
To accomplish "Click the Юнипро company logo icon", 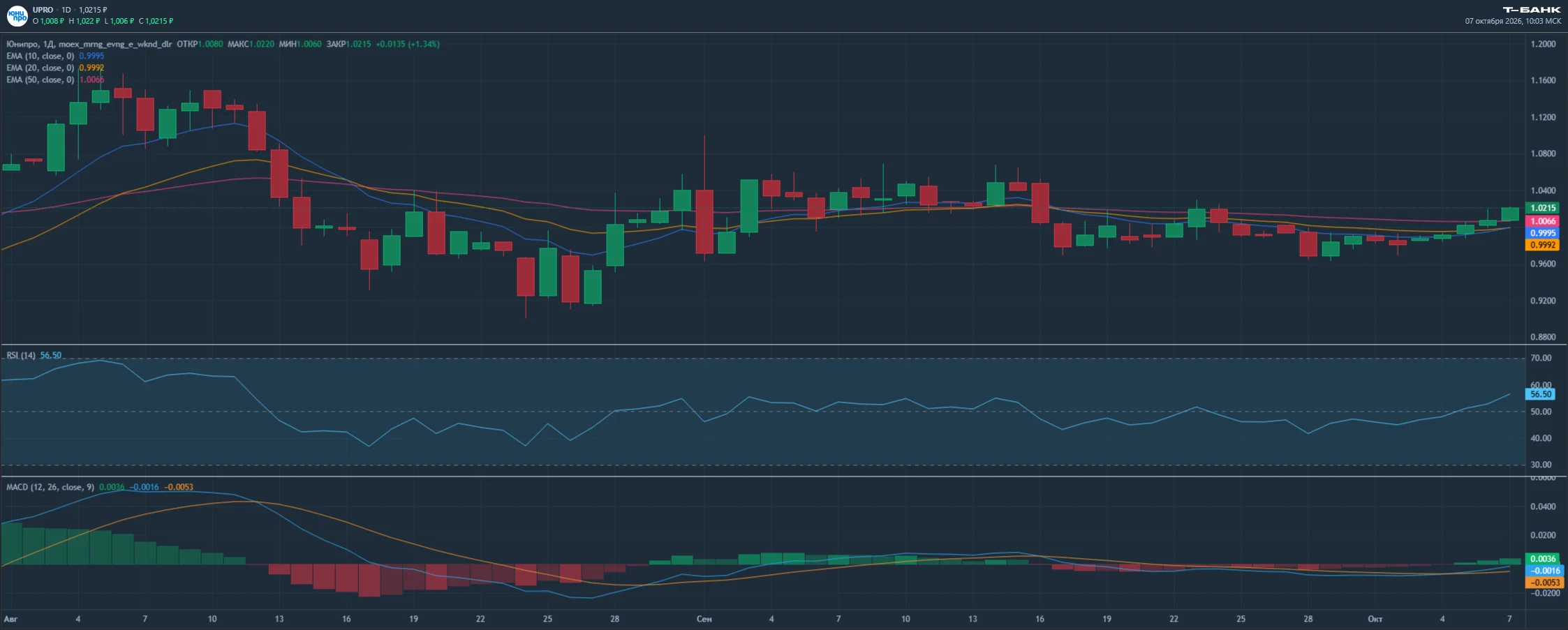I will tap(17, 15).
